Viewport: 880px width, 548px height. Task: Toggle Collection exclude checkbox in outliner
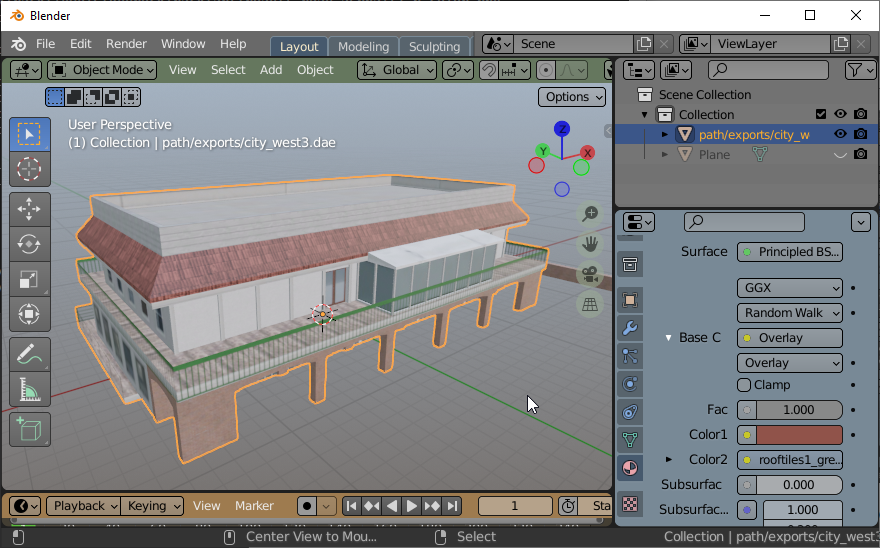[821, 115]
